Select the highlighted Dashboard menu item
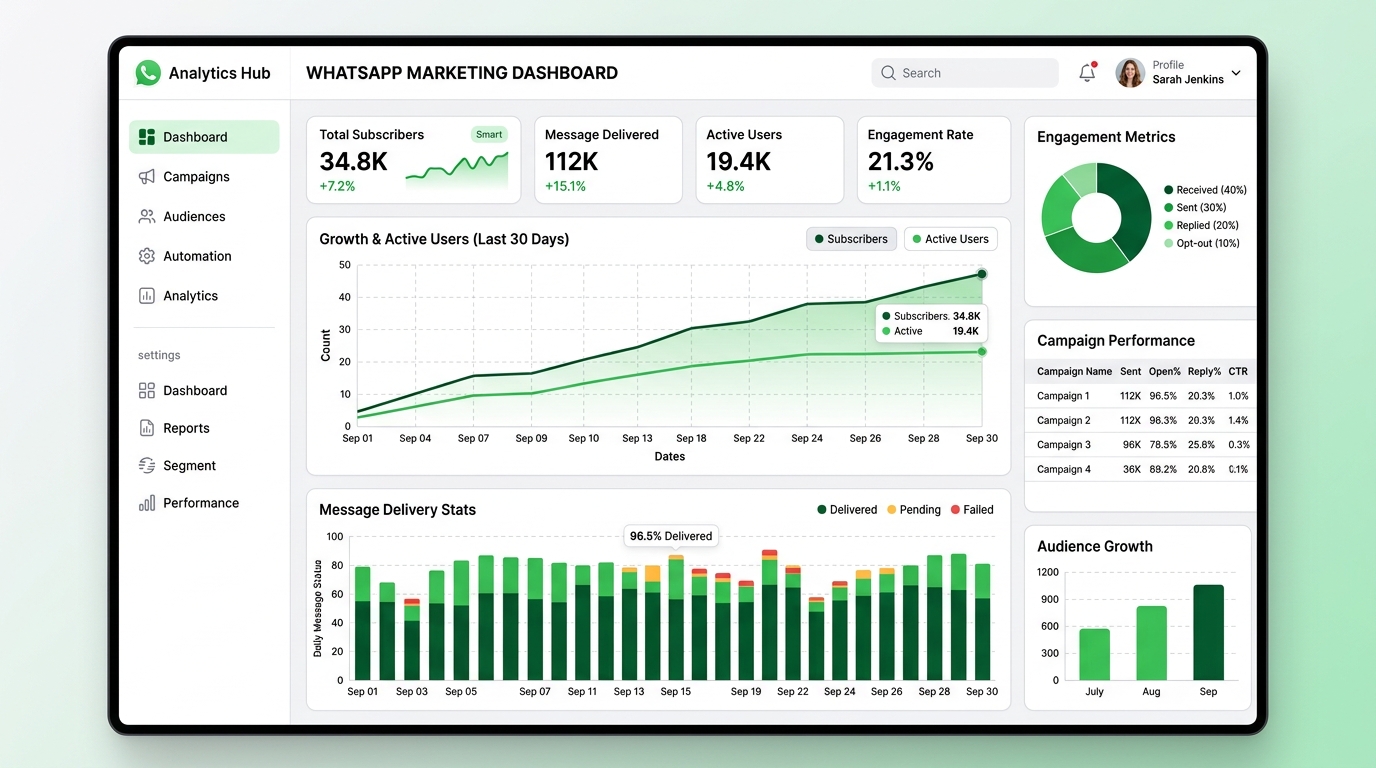Screen dimensions: 1376x768 pos(204,137)
